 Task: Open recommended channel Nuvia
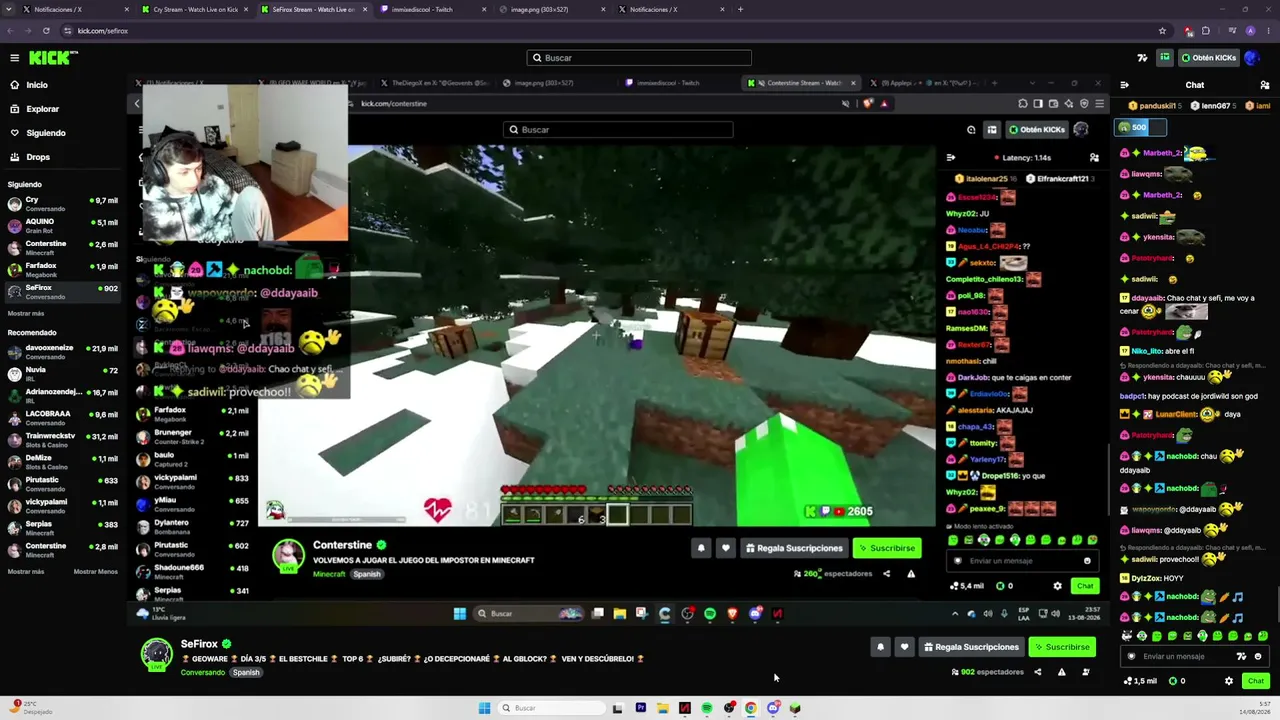(61, 372)
